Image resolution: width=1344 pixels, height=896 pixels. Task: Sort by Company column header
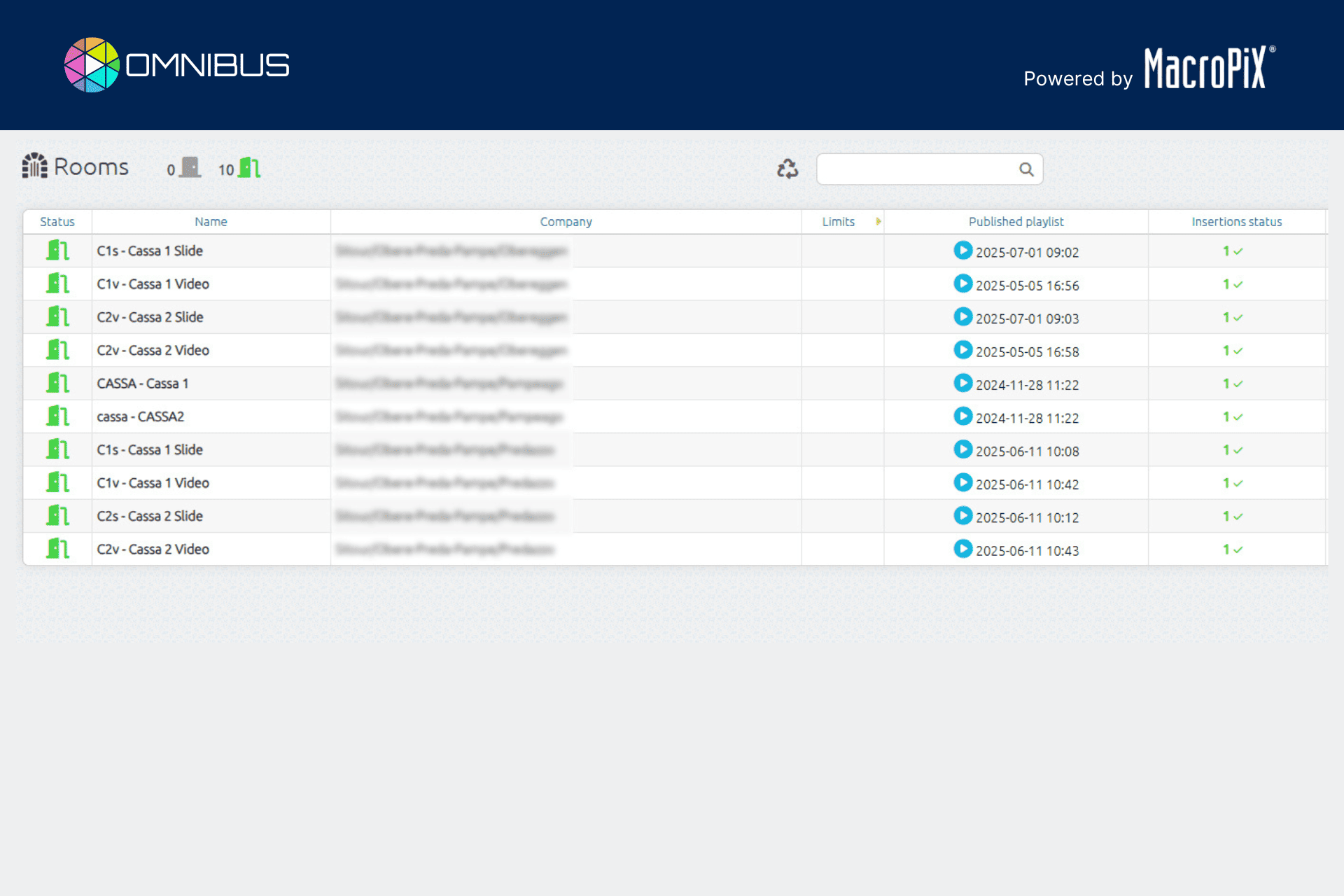click(x=566, y=222)
